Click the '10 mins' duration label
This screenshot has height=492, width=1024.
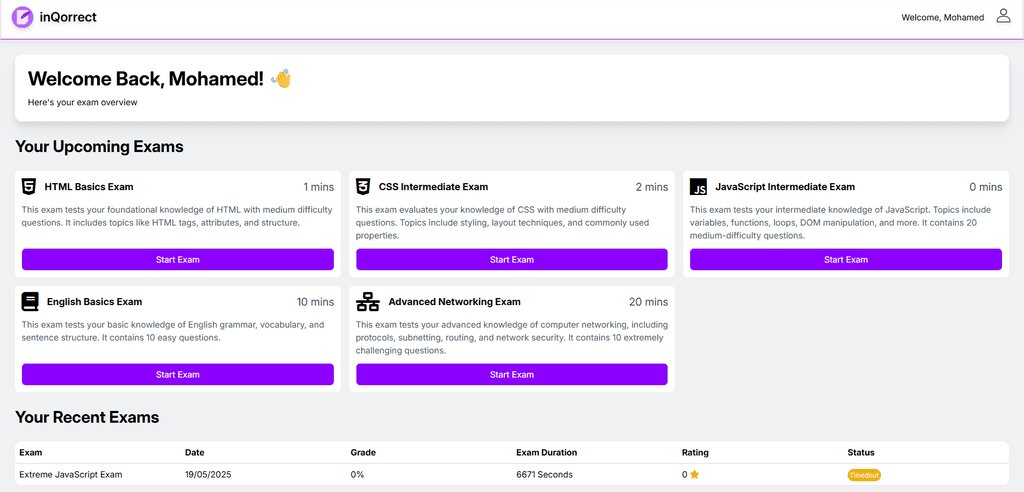point(315,302)
